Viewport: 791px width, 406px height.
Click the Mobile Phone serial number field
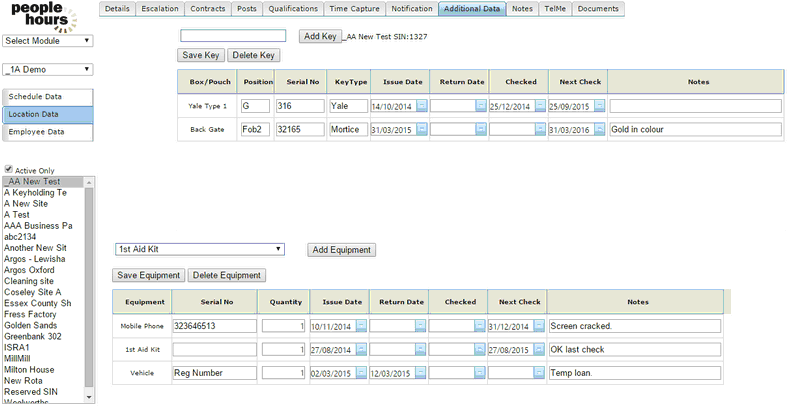click(214, 326)
